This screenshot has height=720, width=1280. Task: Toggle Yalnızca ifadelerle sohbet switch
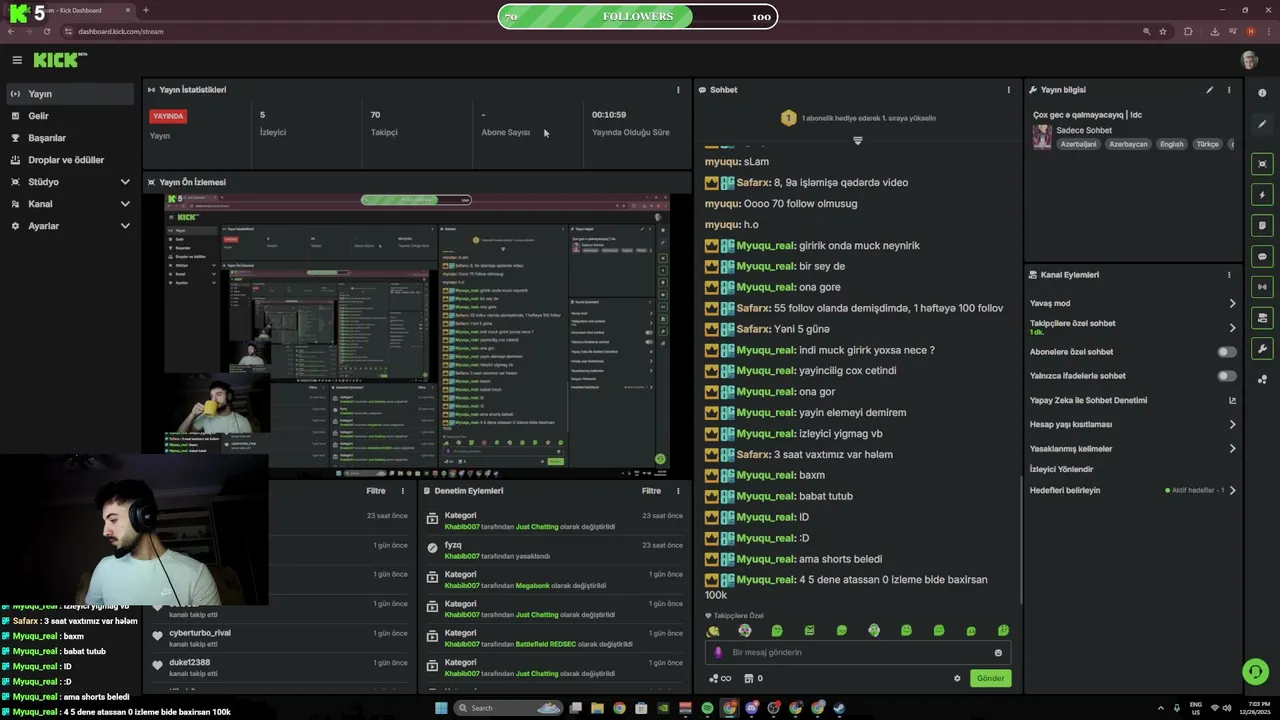click(x=1226, y=376)
